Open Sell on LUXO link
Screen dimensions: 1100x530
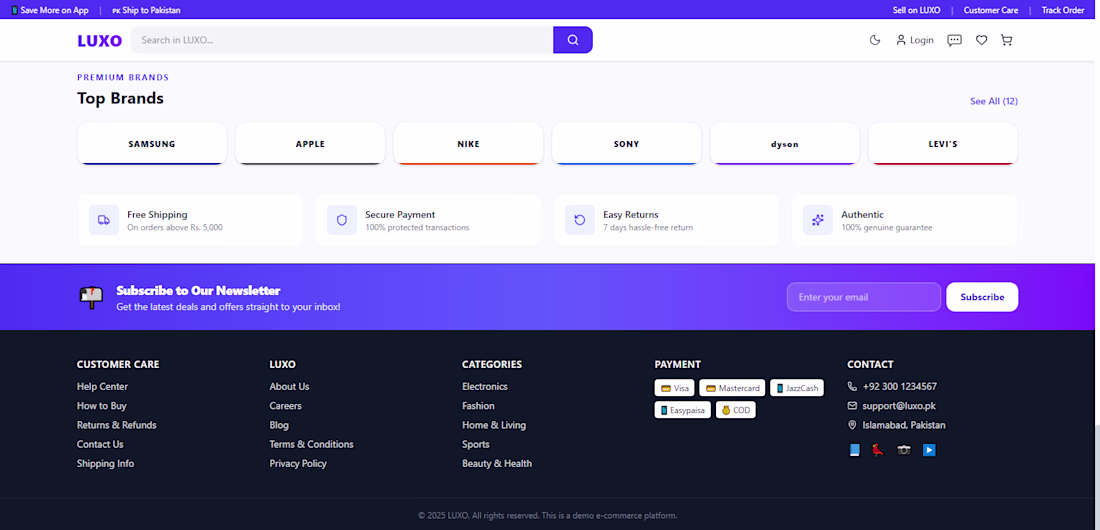pyautogui.click(x=916, y=11)
